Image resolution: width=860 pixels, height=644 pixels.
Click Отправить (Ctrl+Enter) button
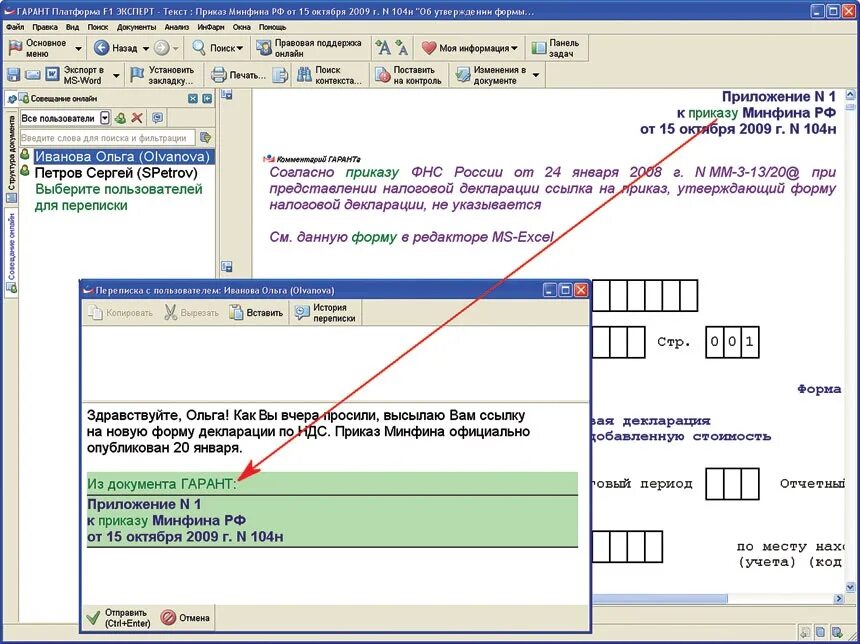coord(118,618)
